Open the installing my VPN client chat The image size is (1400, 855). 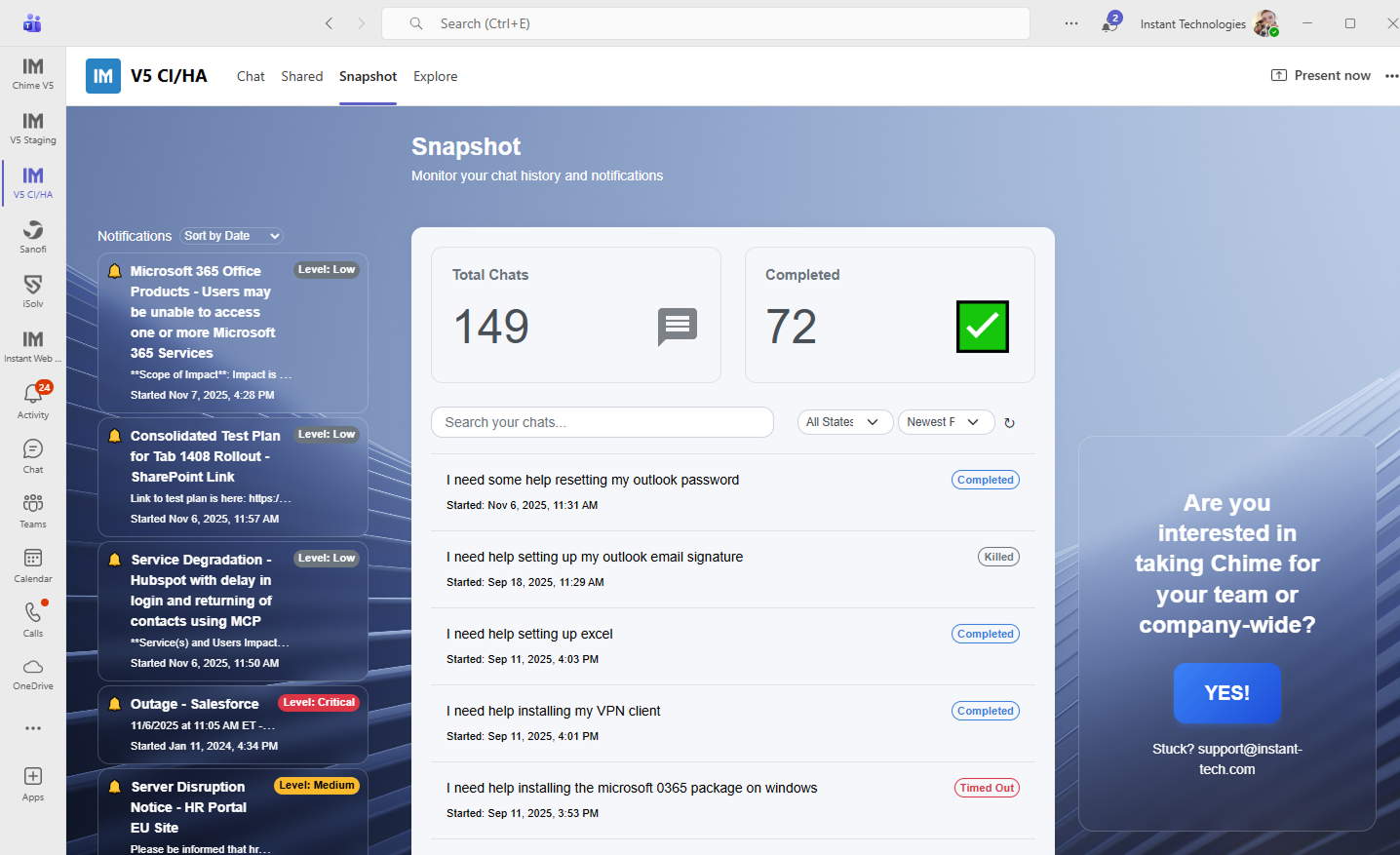click(733, 723)
